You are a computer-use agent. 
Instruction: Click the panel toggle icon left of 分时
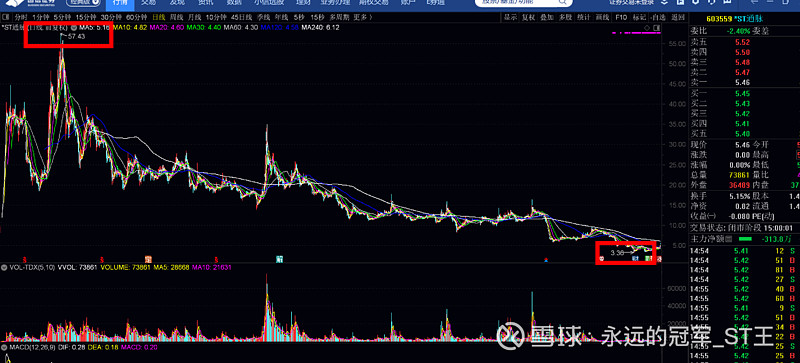5,17
